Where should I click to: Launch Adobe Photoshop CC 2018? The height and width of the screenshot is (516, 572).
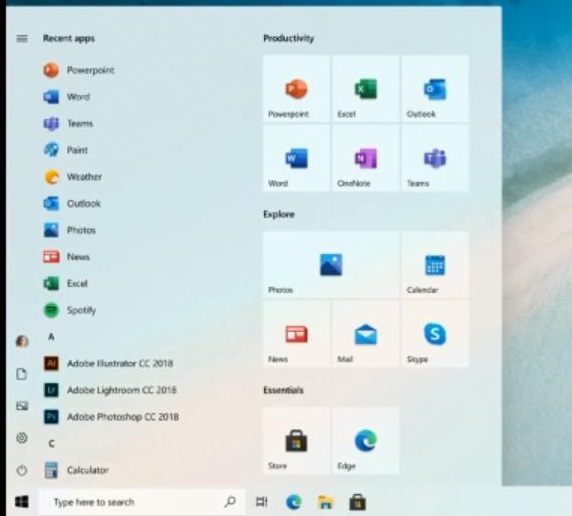pos(111,416)
